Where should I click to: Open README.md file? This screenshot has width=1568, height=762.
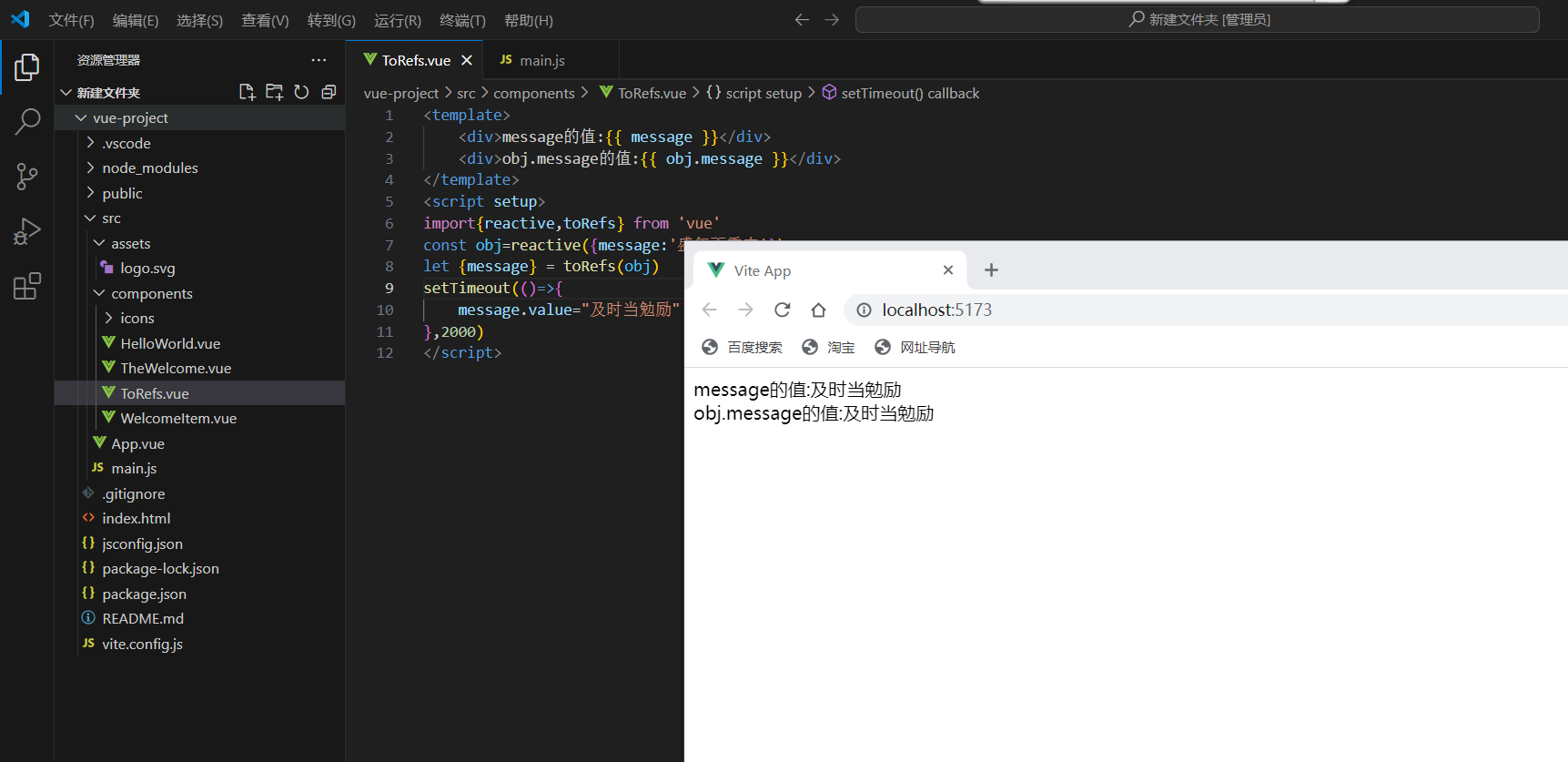point(199,618)
